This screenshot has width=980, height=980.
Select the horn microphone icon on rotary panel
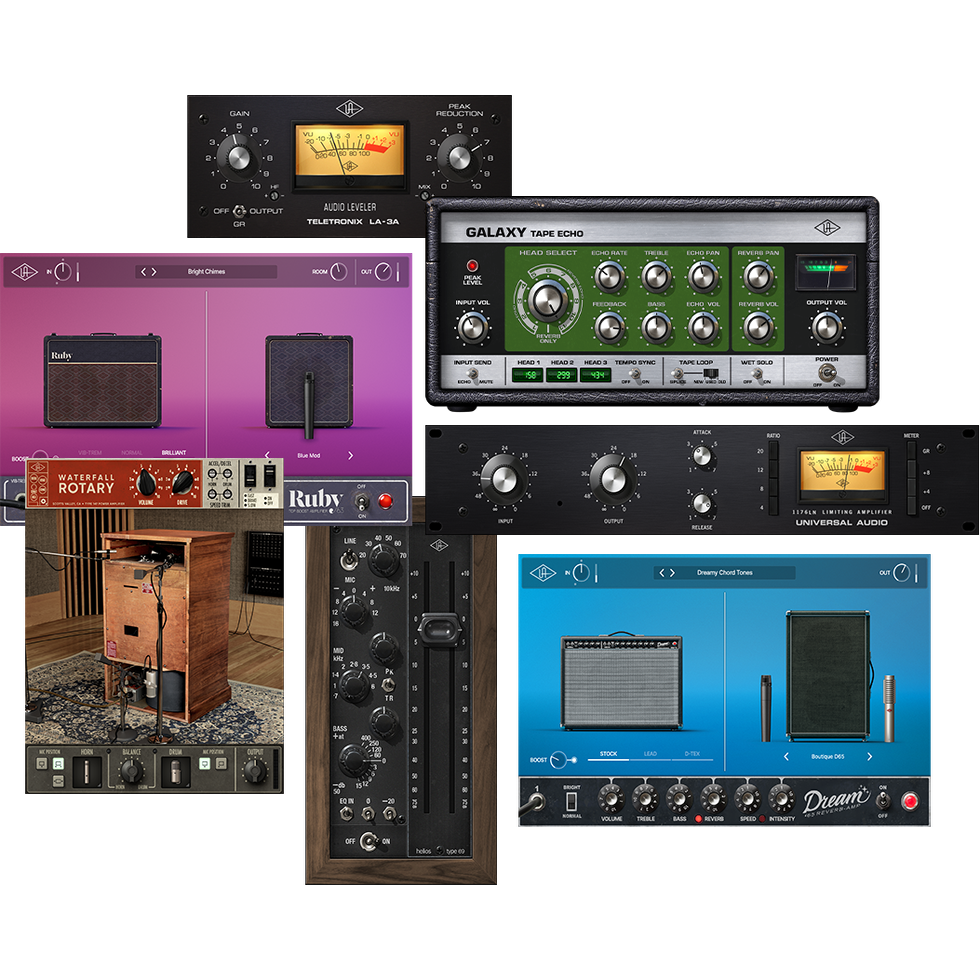point(86,770)
